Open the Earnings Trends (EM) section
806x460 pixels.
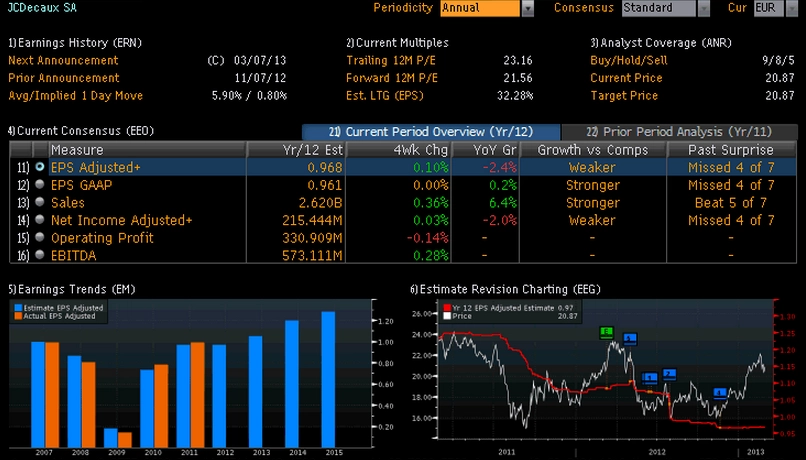click(71, 289)
